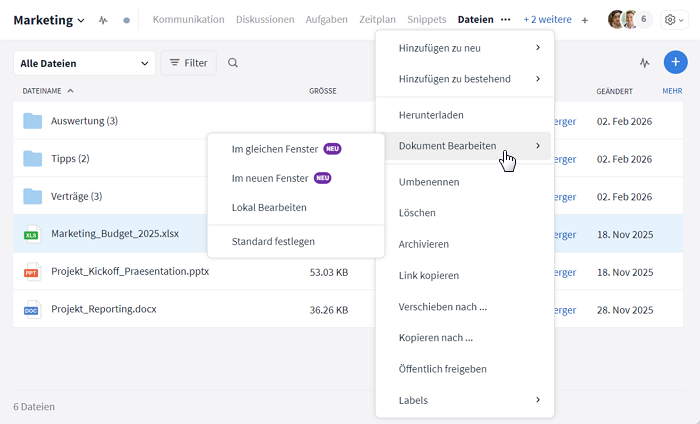The image size is (700, 424).
Task: Click the PPT file icon
Action: click(31, 271)
